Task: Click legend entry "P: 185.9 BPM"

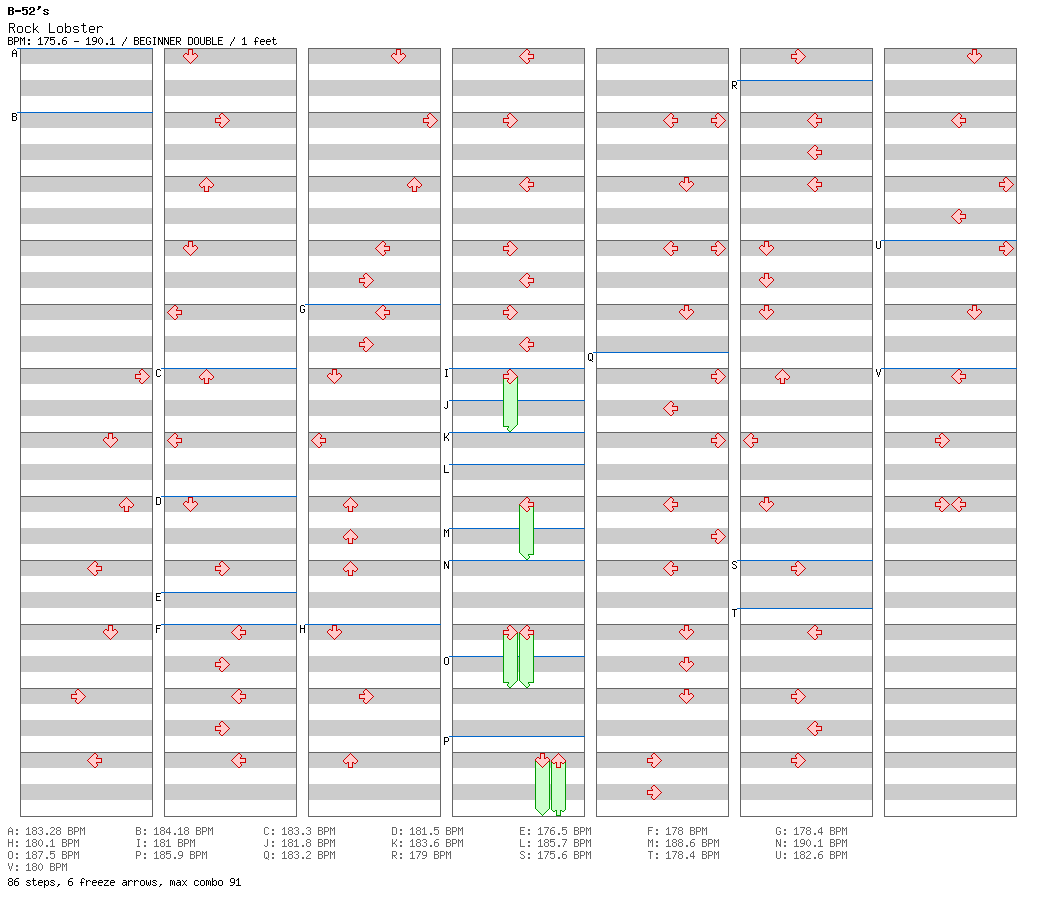Action: coord(171,856)
